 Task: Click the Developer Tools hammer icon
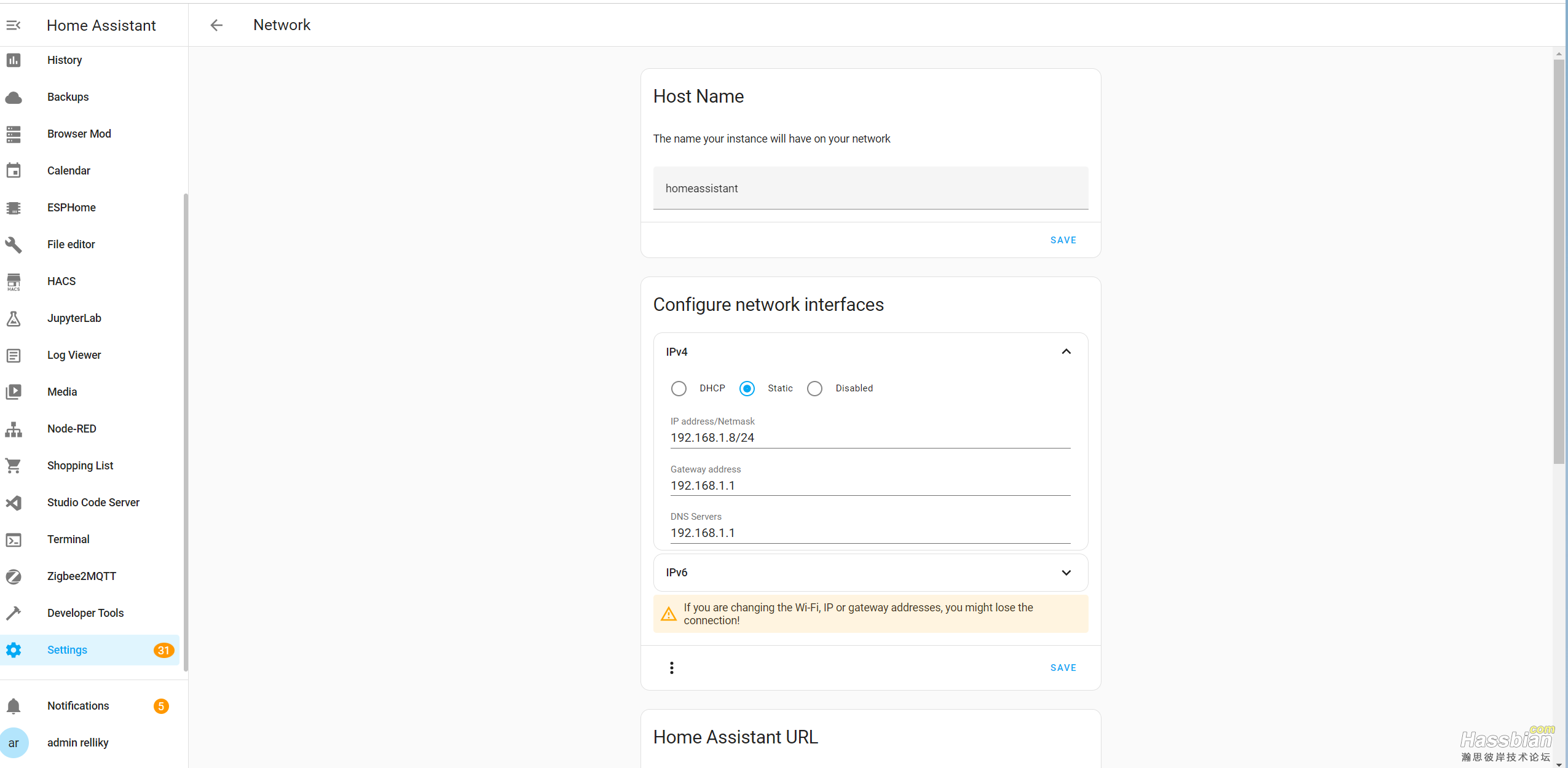tap(14, 613)
